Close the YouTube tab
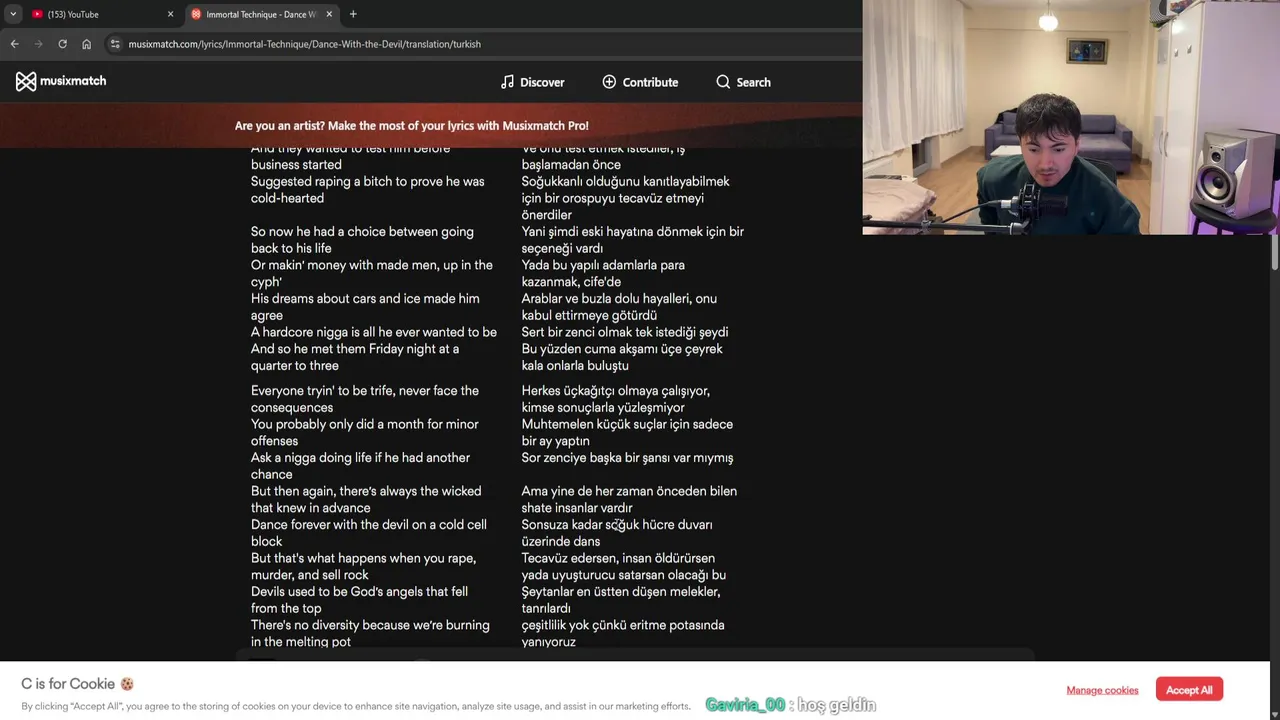The width and height of the screenshot is (1280, 720). [170, 14]
